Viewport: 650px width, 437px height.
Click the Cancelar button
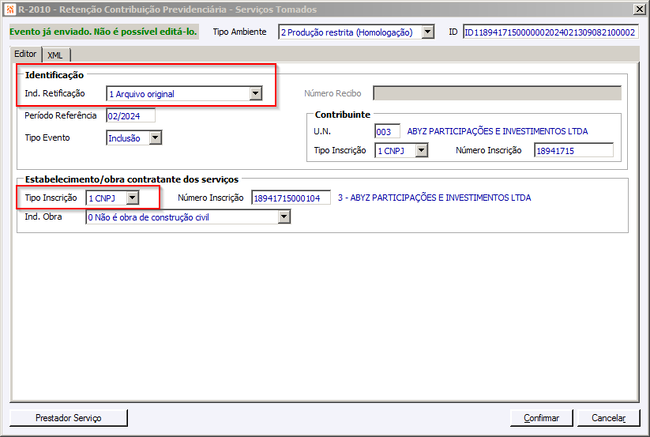pos(609,418)
